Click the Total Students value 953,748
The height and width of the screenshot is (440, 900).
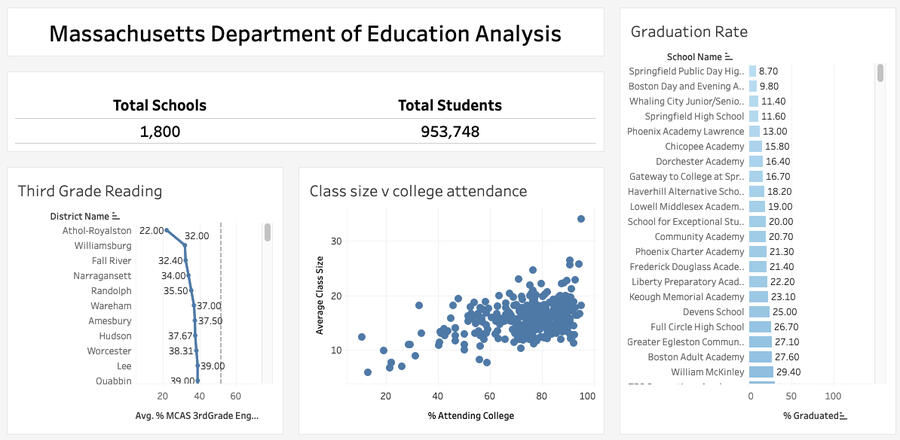point(449,131)
